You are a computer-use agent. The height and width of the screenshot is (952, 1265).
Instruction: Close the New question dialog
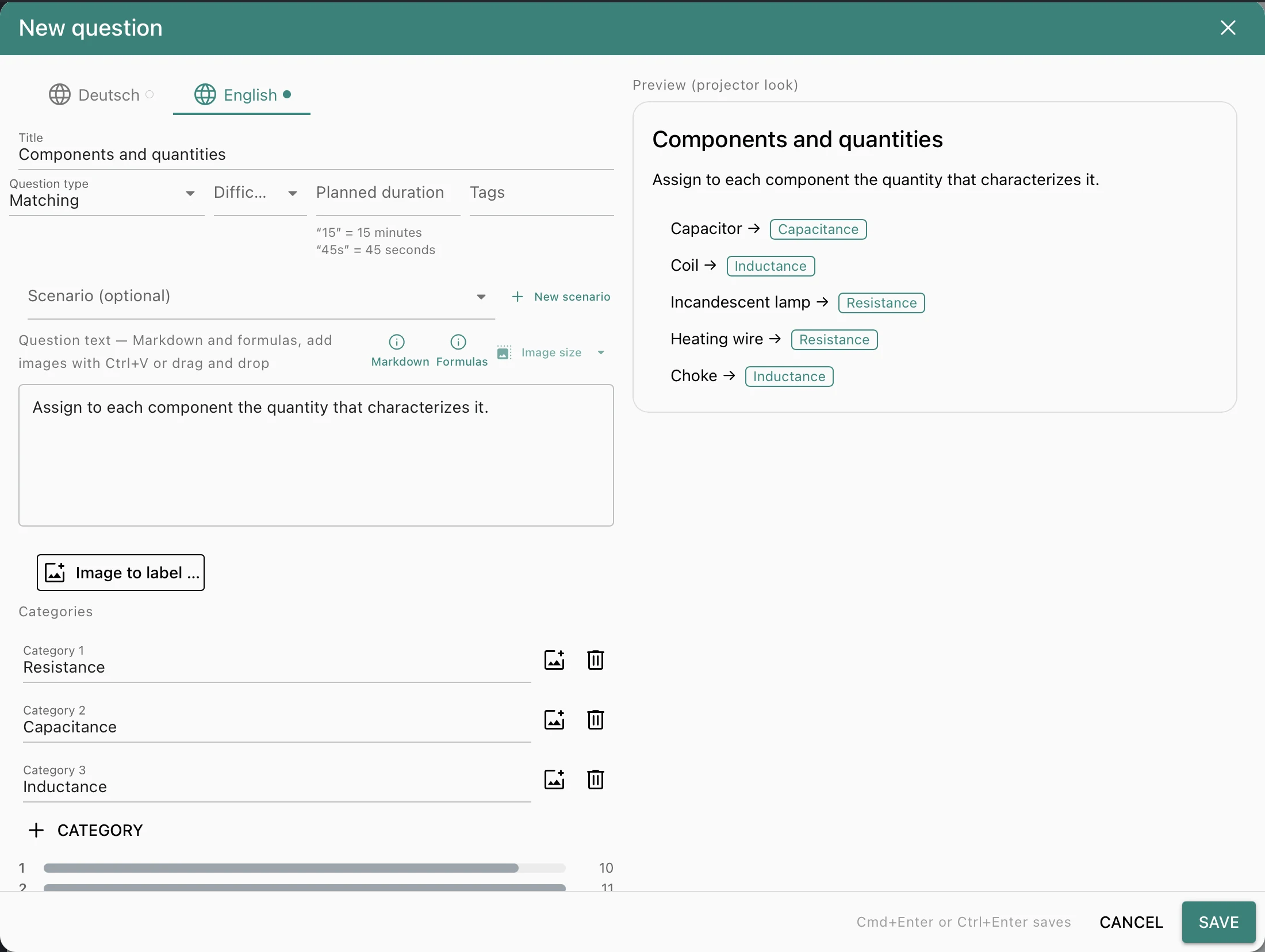pos(1228,28)
